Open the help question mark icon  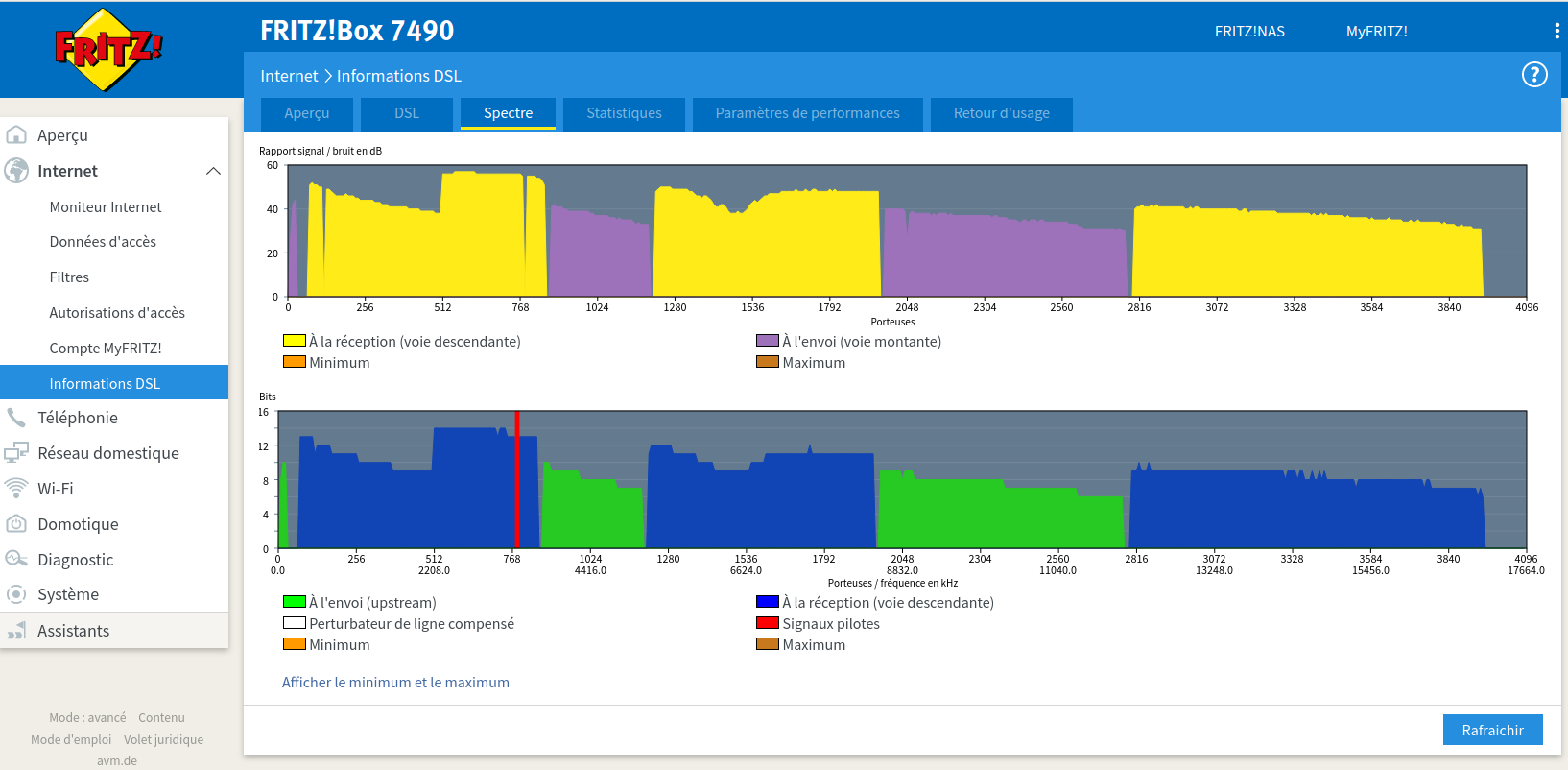coord(1534,75)
